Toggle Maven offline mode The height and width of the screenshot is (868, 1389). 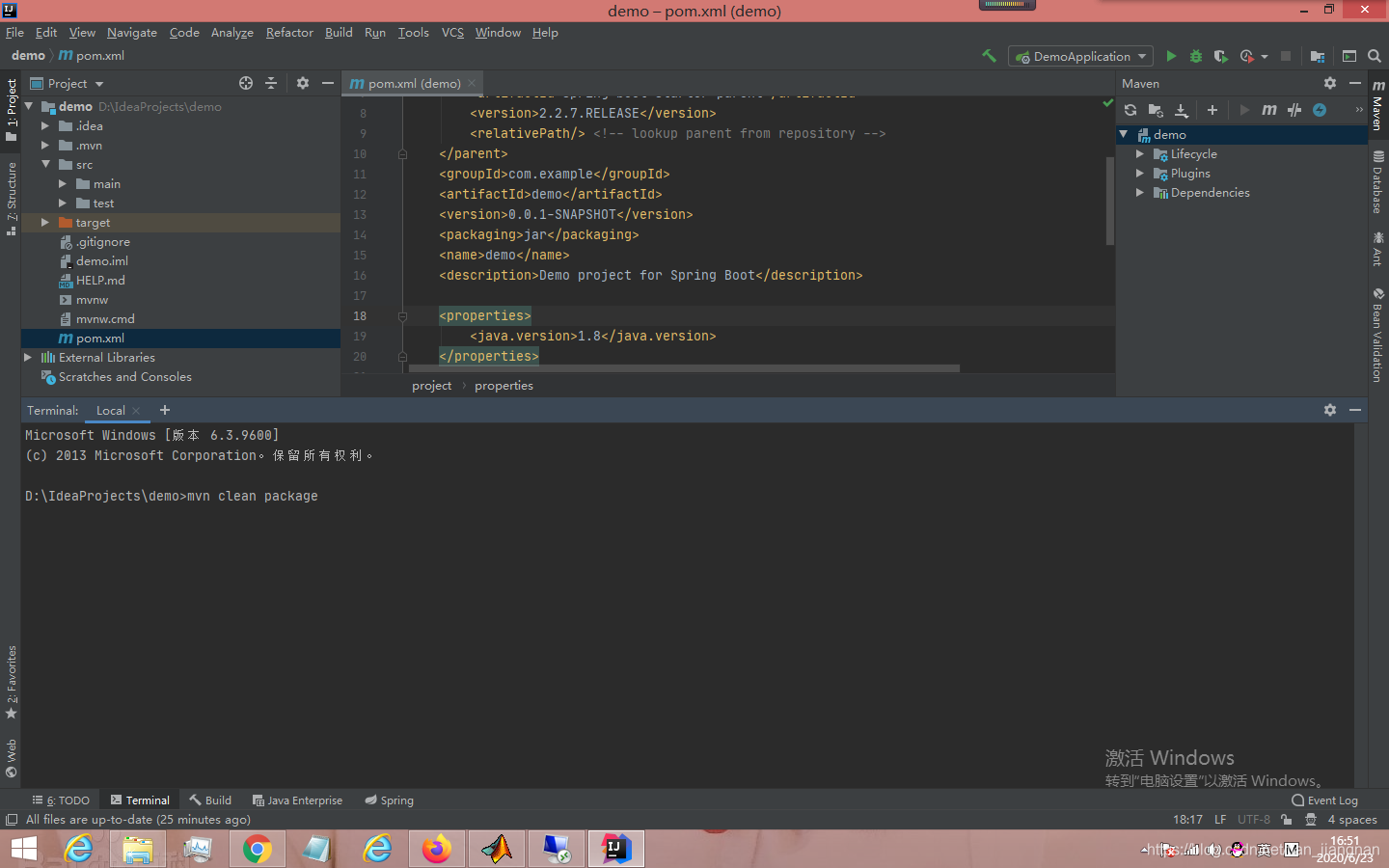(x=1319, y=110)
